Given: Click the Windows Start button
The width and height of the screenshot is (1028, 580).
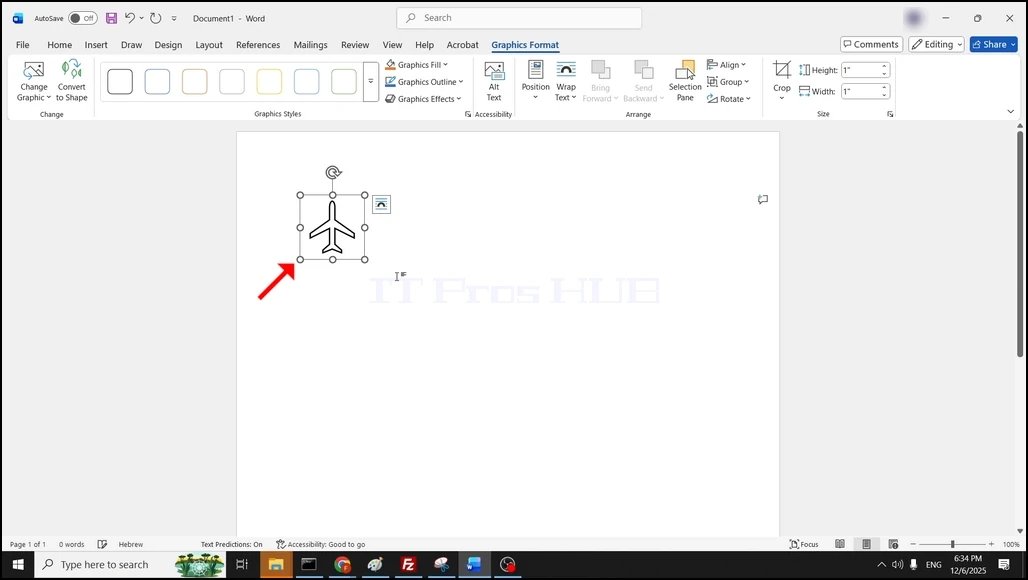Looking at the screenshot, I should (x=18, y=564).
